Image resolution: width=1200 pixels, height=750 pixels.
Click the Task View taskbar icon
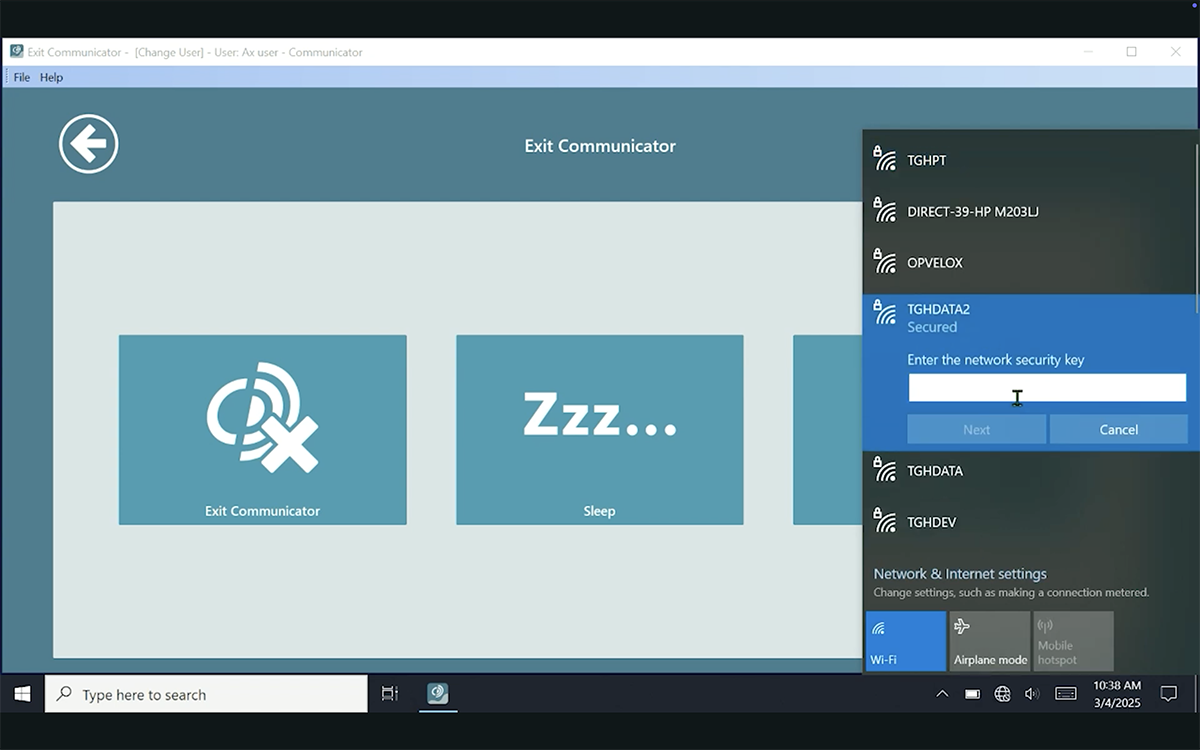click(x=390, y=694)
